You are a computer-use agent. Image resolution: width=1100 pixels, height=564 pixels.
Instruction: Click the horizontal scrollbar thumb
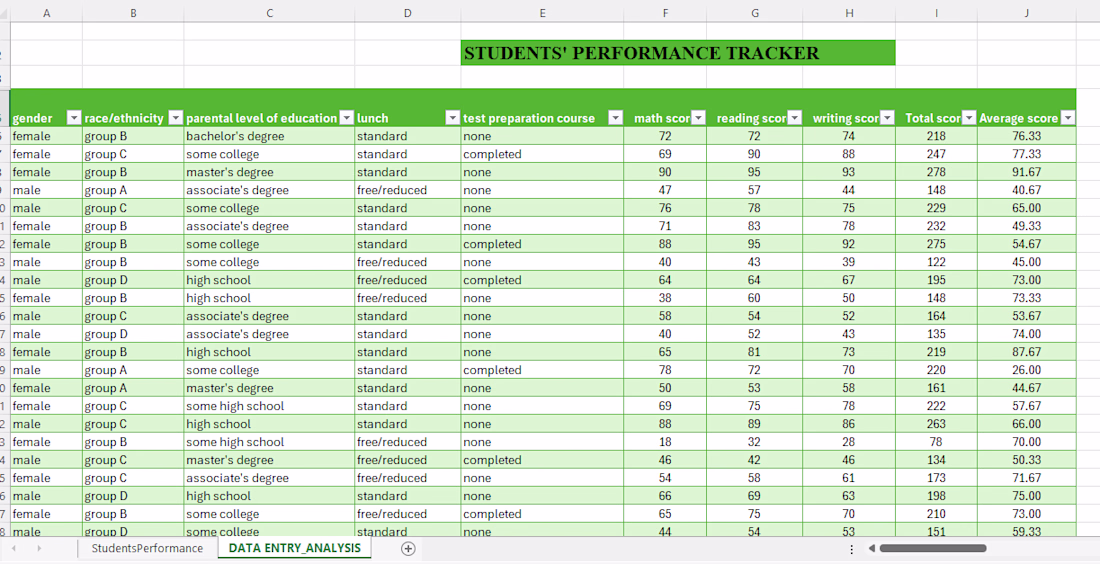point(933,549)
